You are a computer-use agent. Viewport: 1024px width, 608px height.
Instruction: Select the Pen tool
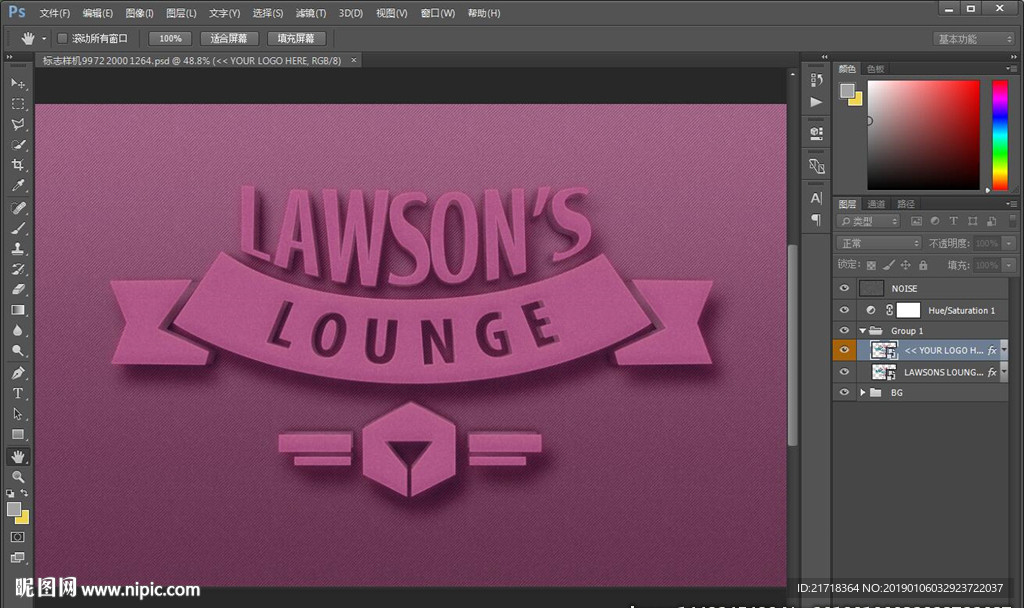[18, 372]
